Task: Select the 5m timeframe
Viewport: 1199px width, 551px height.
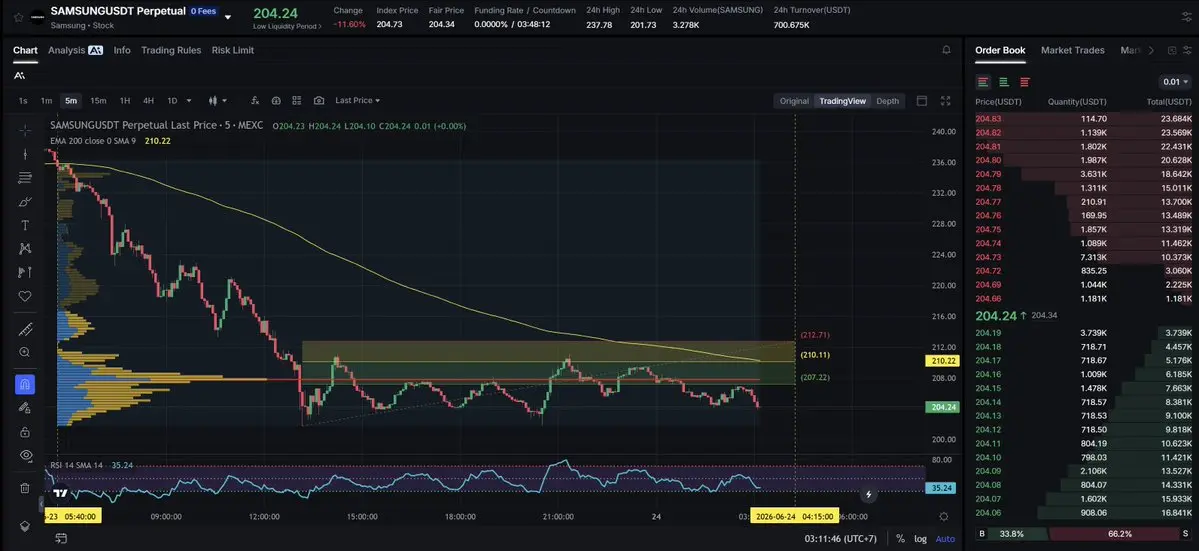Action: [71, 101]
